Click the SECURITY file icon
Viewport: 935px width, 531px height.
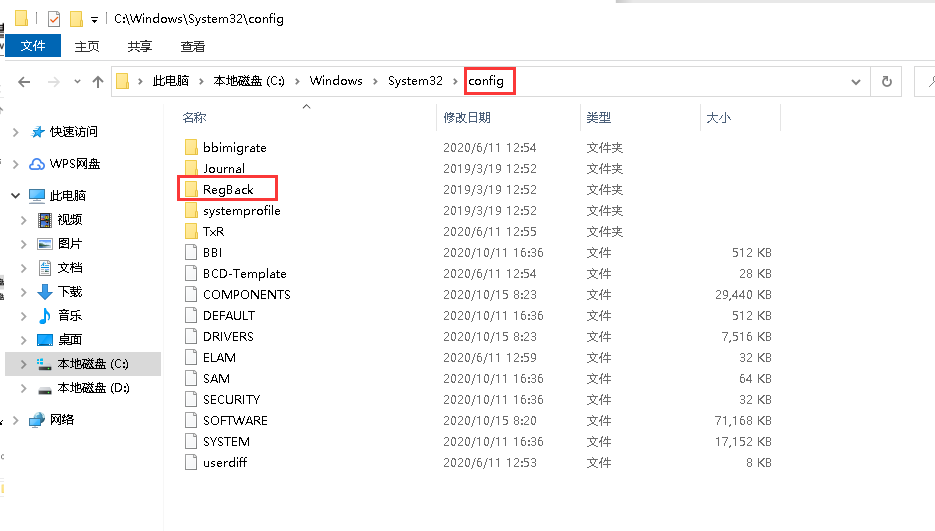tap(191, 399)
